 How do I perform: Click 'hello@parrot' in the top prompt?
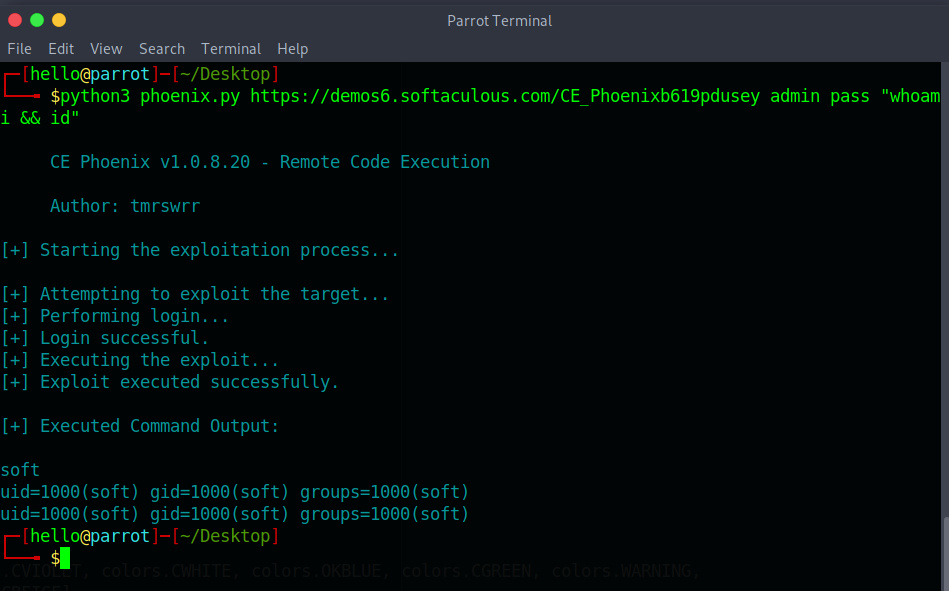pyautogui.click(x=90, y=74)
